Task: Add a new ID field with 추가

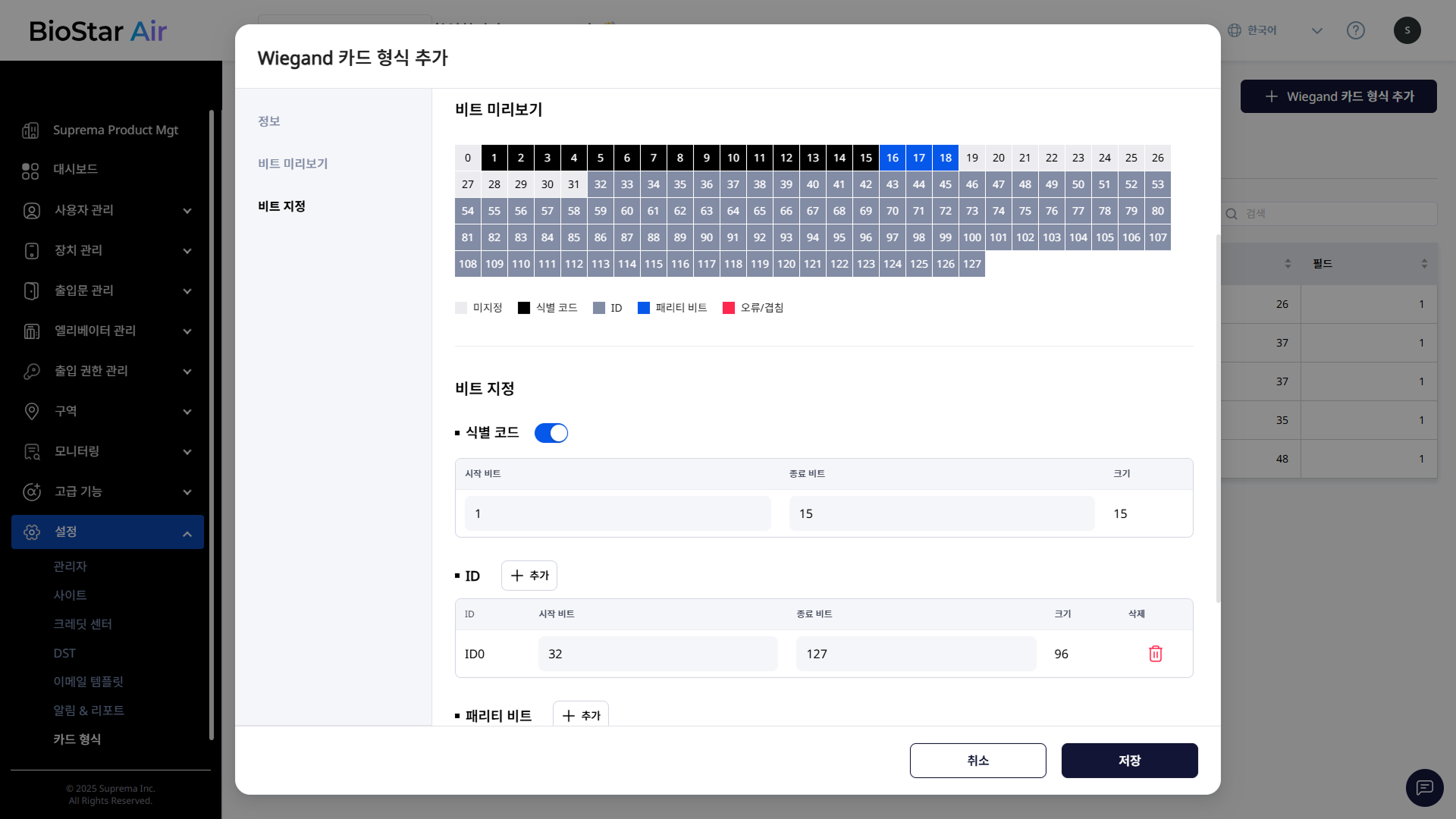Action: point(529,576)
